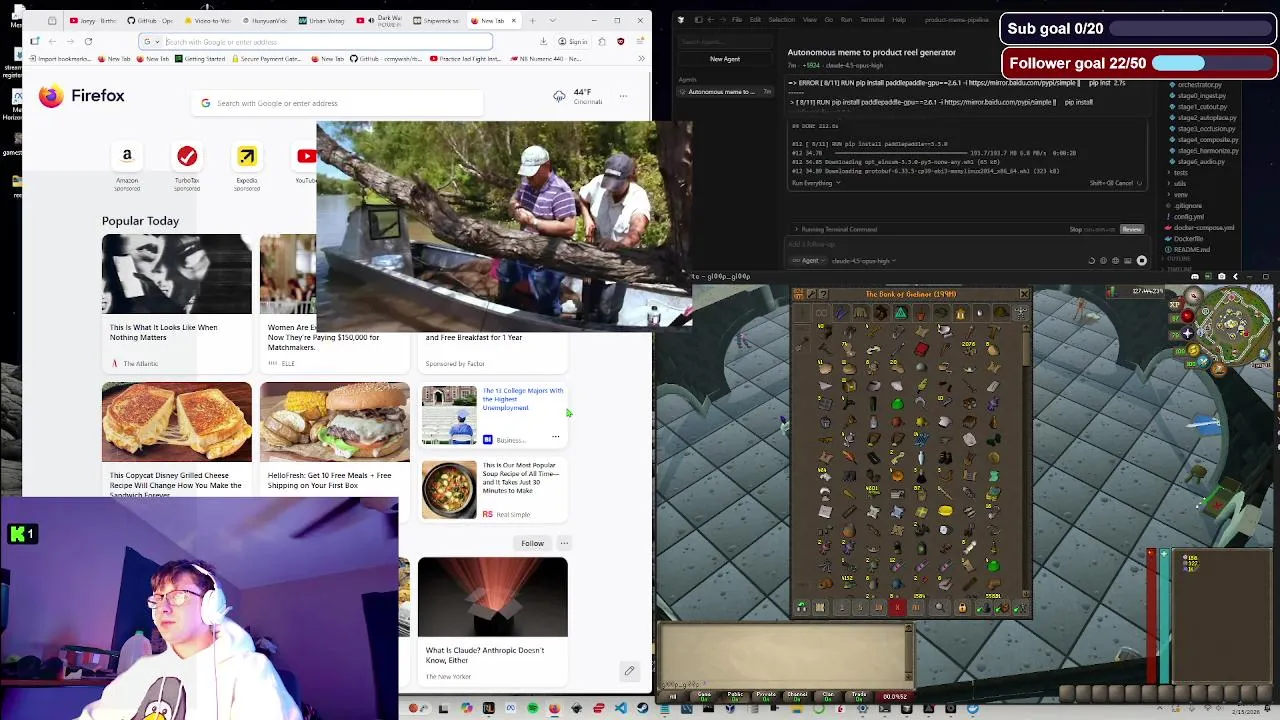The height and width of the screenshot is (720, 1280).
Task: Click the bank deposit inventory button
Action: [1002, 607]
